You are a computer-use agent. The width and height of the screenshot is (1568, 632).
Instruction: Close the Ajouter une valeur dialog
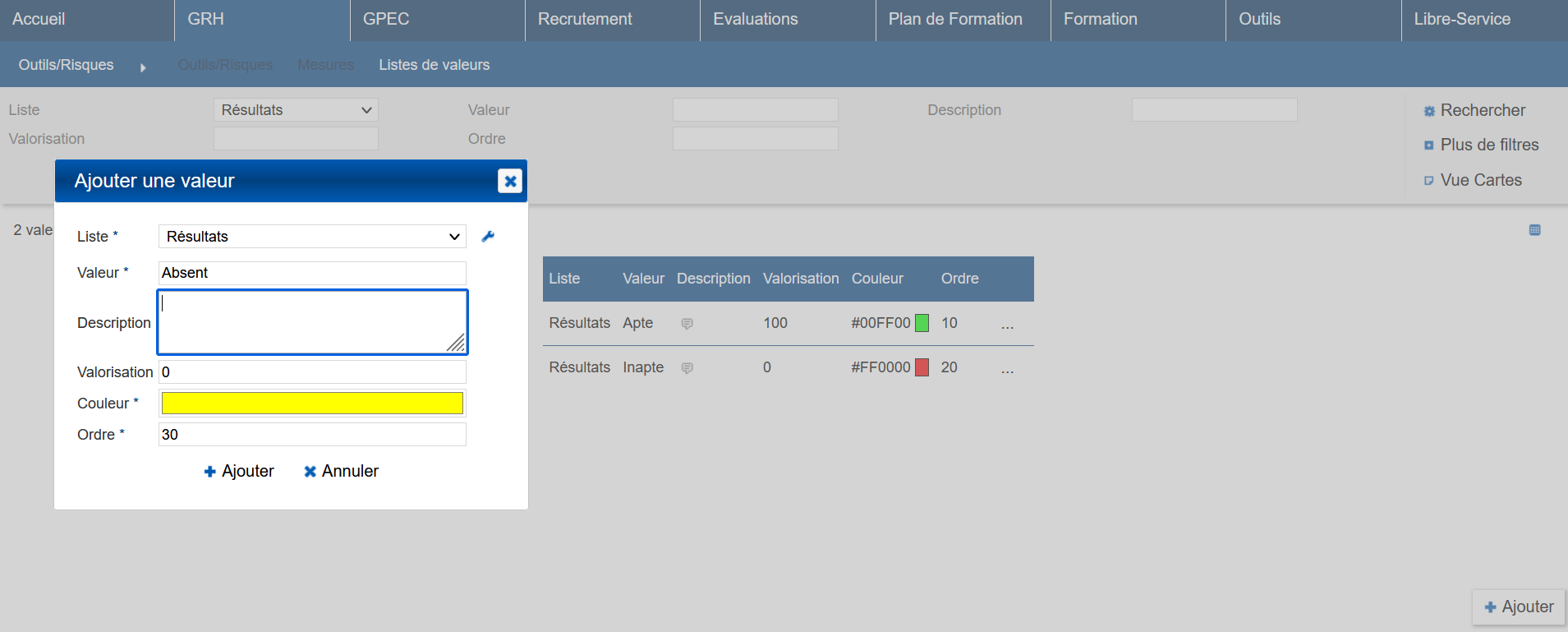coord(510,181)
